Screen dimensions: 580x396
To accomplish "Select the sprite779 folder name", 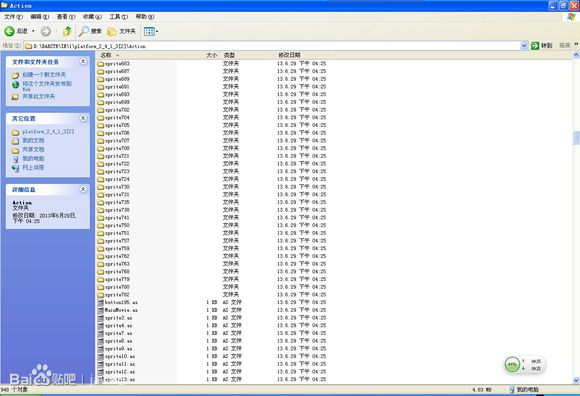I will 117,279.
